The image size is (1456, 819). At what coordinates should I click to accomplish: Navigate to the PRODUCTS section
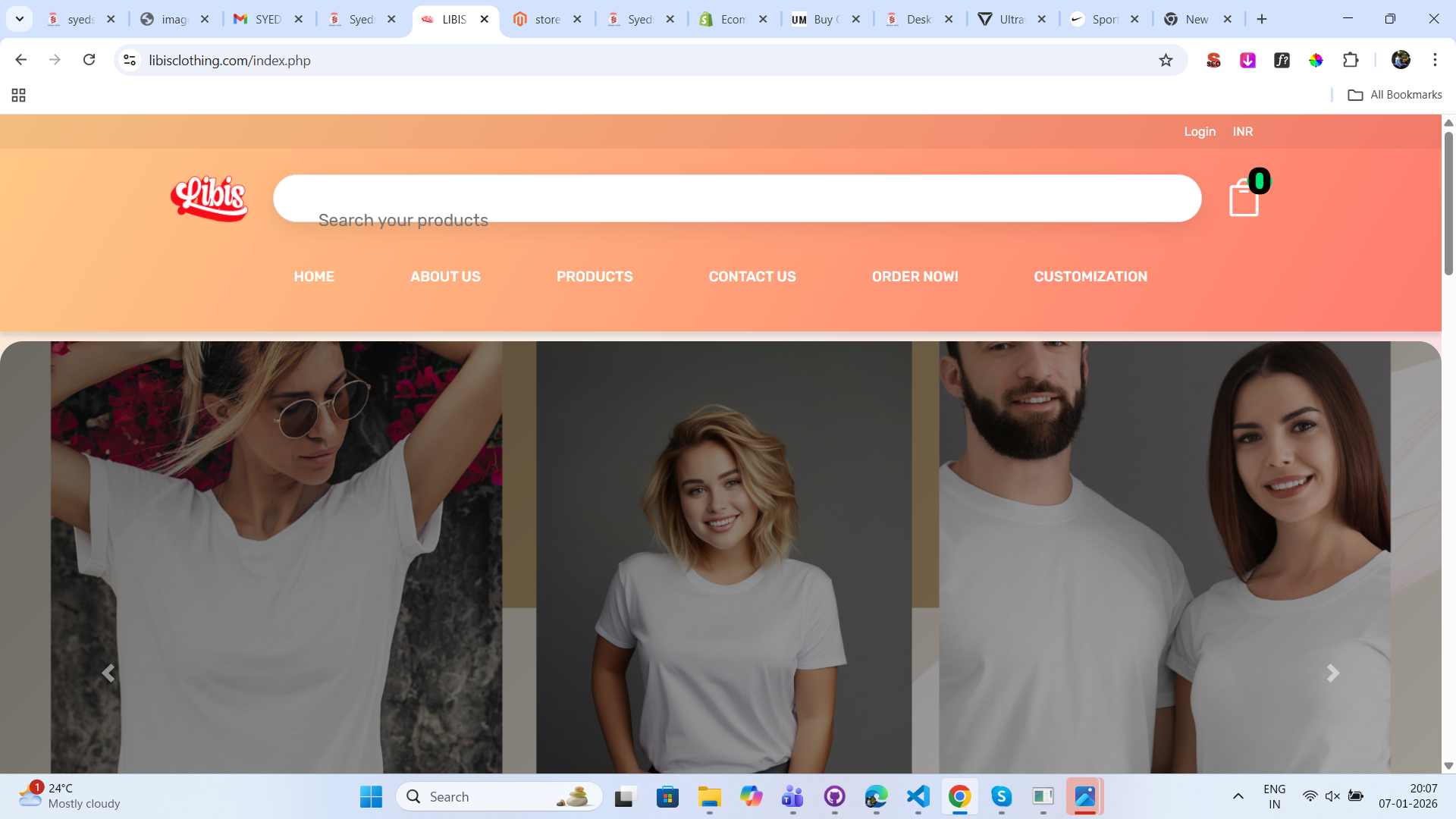pos(595,276)
